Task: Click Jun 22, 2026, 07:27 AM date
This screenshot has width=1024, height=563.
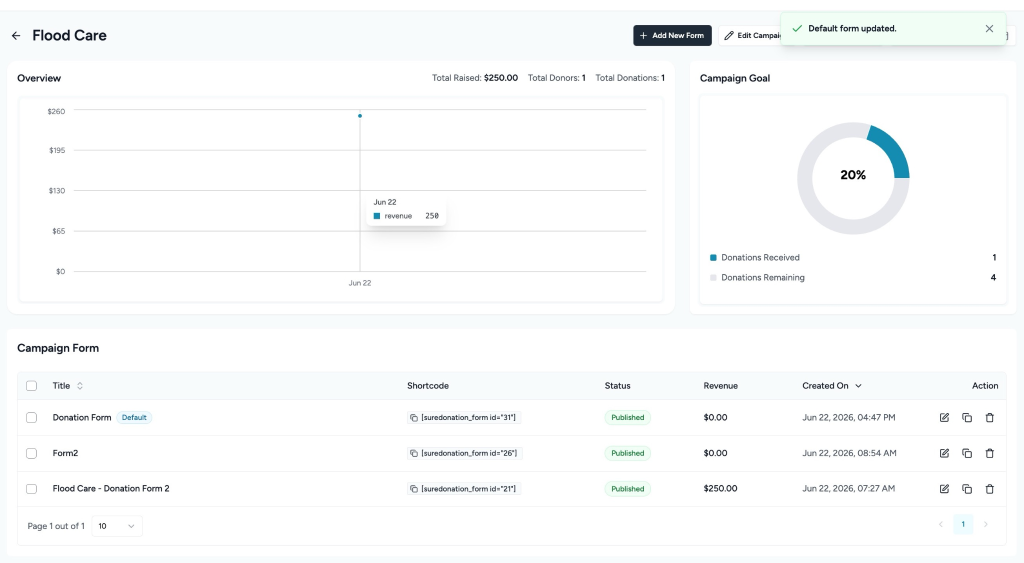Action: [848, 489]
